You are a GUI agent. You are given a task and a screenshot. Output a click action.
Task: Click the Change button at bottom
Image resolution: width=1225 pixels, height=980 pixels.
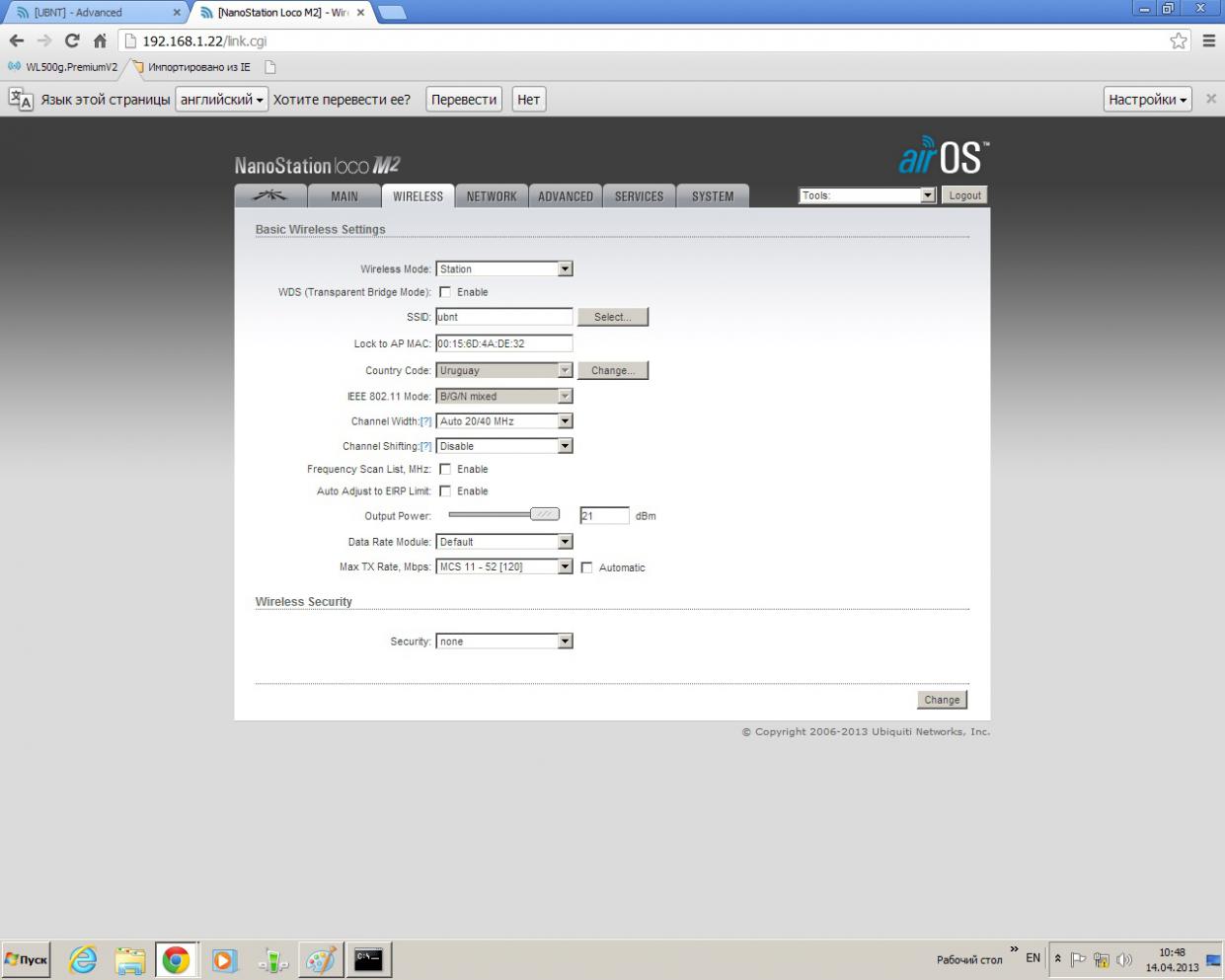pyautogui.click(x=942, y=699)
